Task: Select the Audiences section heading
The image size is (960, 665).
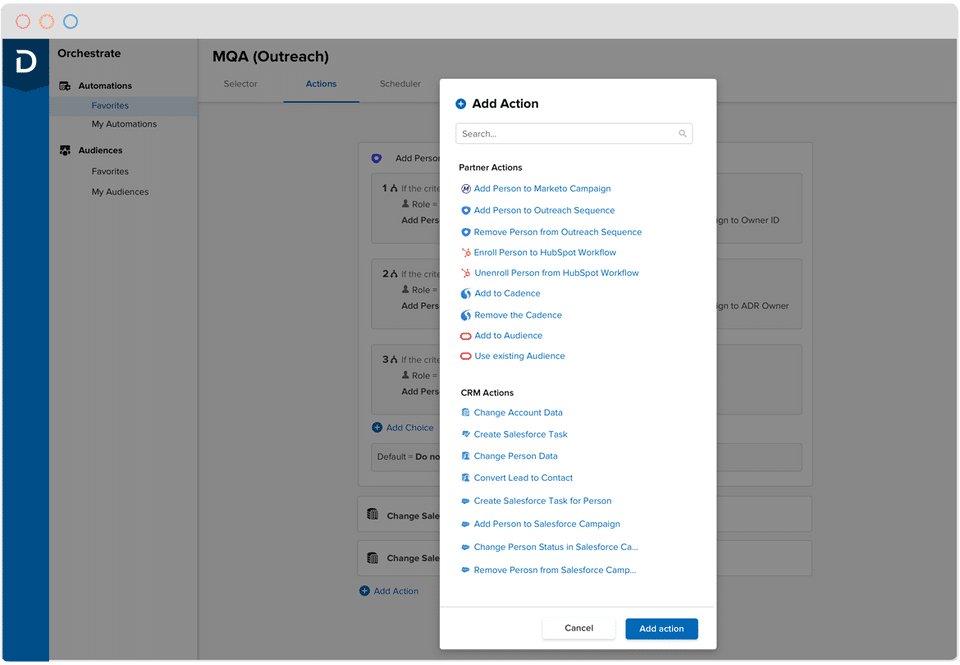Action: tap(100, 150)
